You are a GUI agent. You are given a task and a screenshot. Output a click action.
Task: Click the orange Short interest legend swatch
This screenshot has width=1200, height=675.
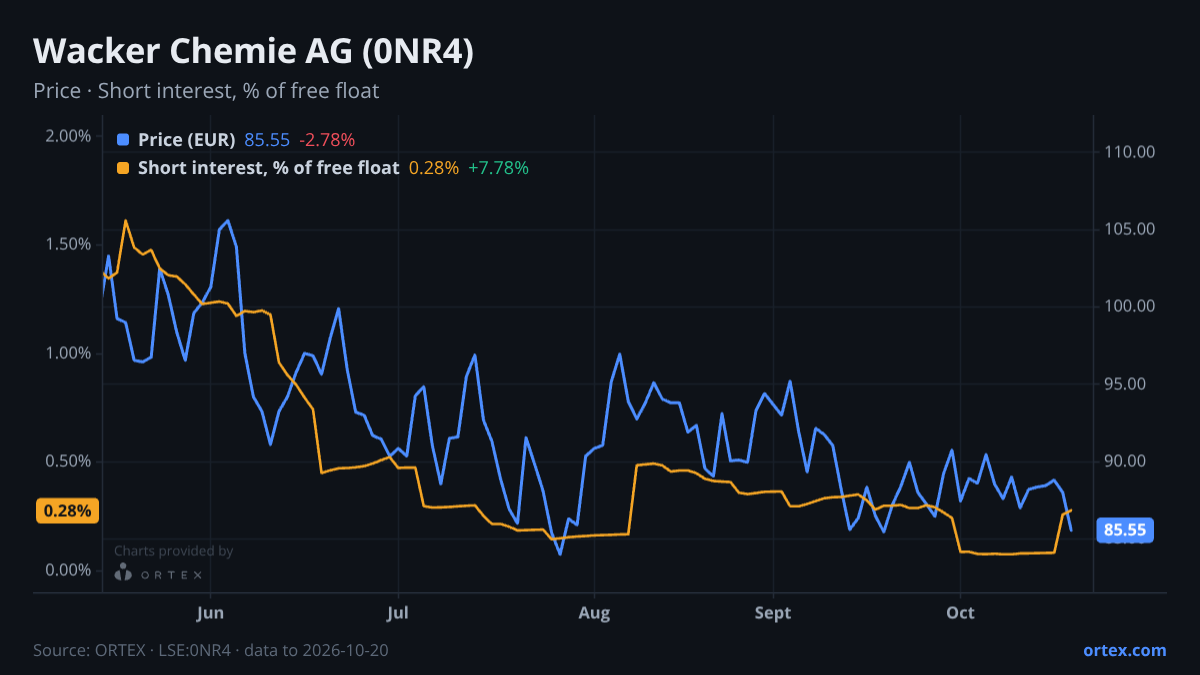pos(123,168)
